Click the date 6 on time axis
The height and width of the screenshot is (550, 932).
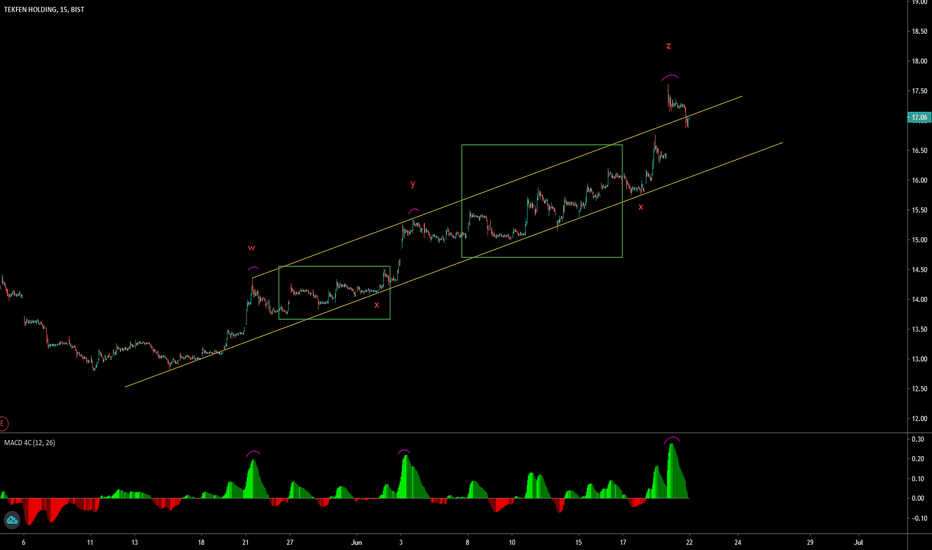23,542
